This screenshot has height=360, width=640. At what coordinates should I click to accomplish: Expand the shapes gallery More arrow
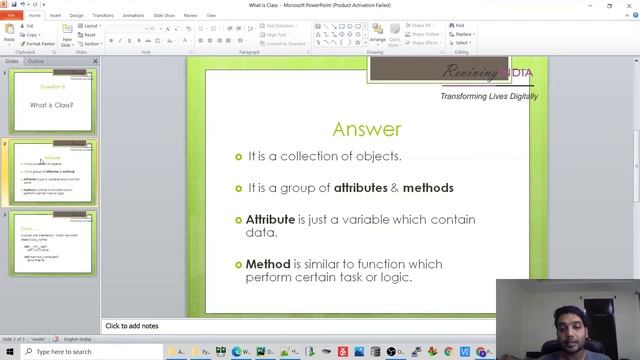coord(365,43)
